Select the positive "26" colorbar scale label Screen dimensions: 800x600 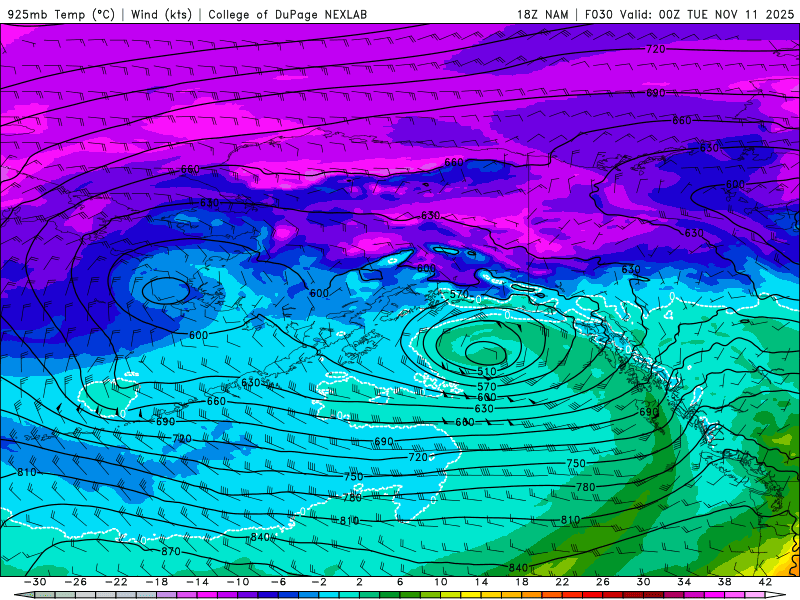[x=603, y=582]
